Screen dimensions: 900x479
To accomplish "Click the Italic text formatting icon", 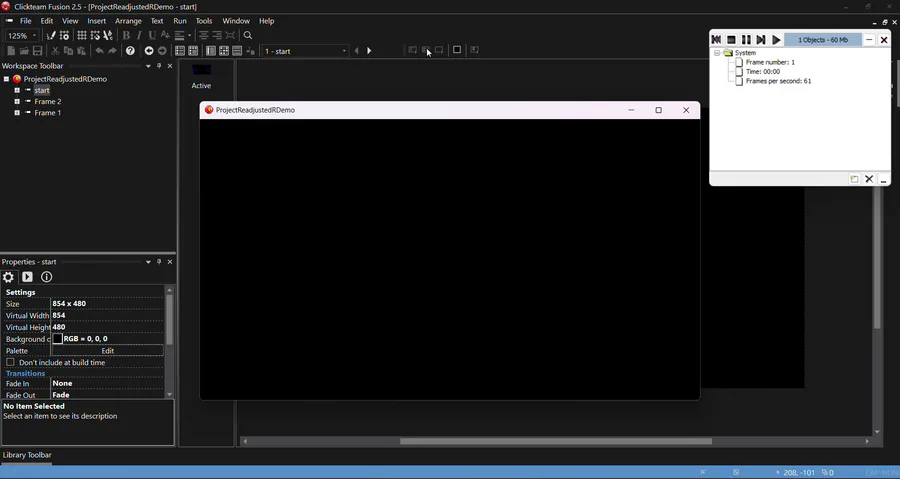I will tap(139, 36).
